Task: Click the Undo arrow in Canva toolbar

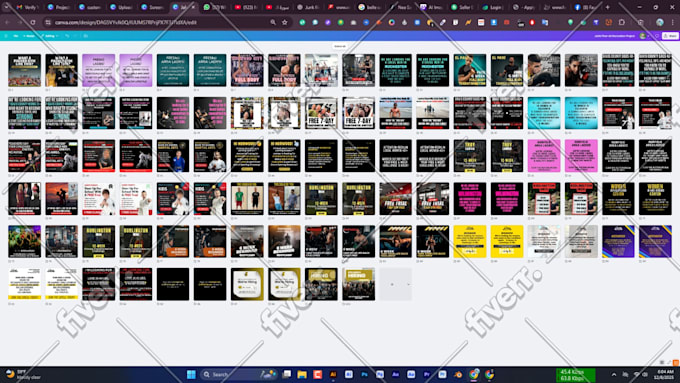Action: [67, 36]
